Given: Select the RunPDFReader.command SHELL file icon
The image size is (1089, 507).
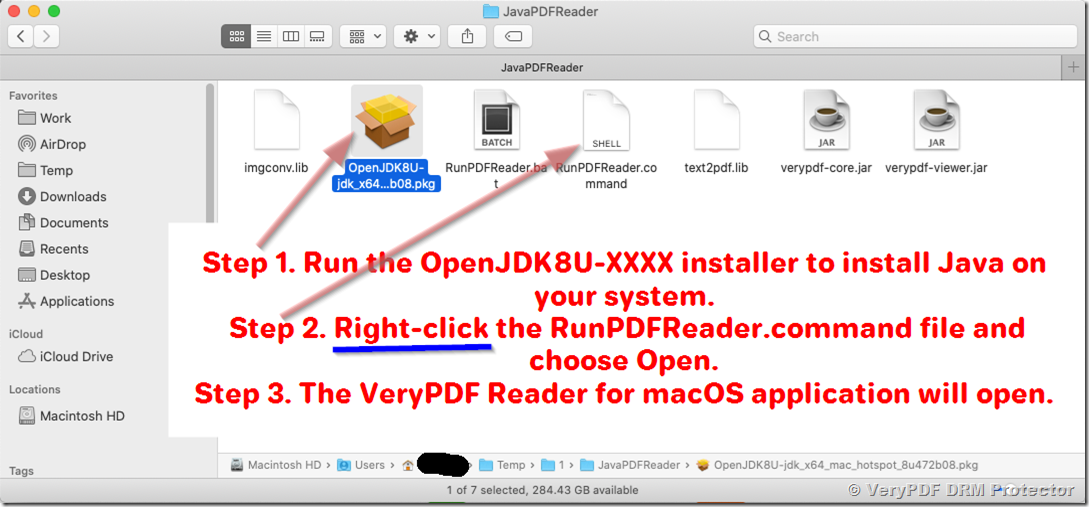Looking at the screenshot, I should click(x=606, y=120).
